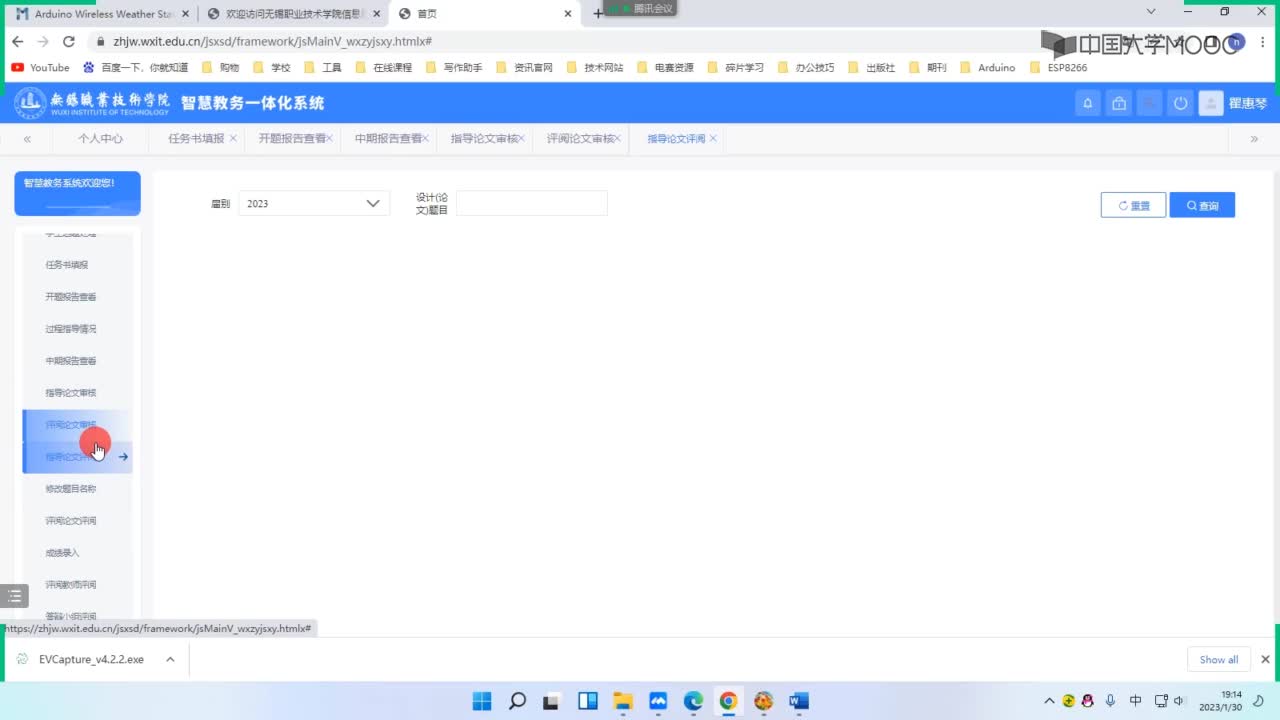Viewport: 1280px width, 720px height.
Task: Click the browser reload button
Action: 68,41
